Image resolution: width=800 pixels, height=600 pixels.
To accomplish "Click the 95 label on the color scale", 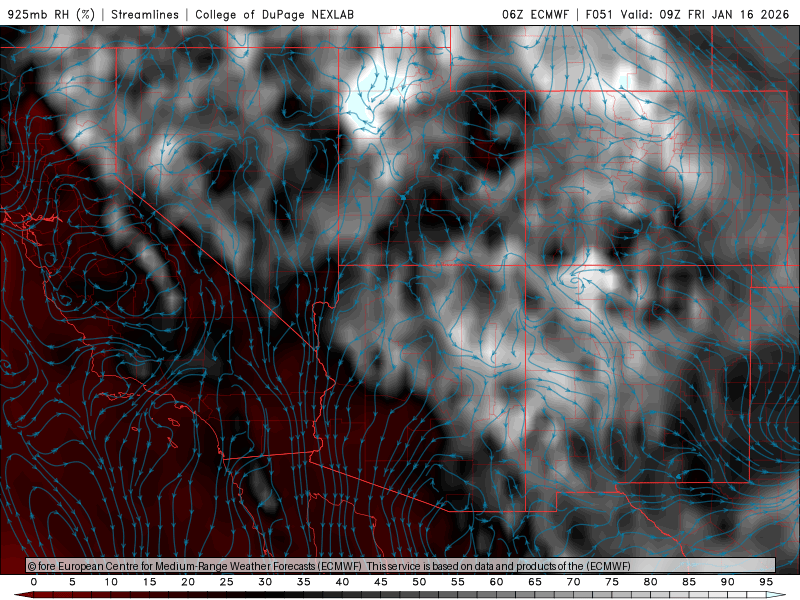I will click(x=766, y=582).
